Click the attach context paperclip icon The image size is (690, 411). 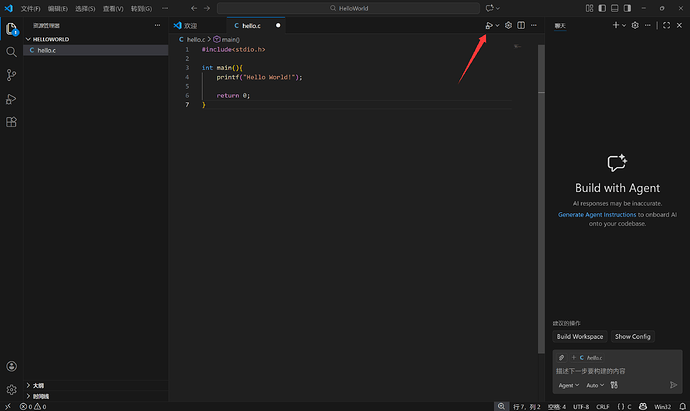click(x=561, y=358)
